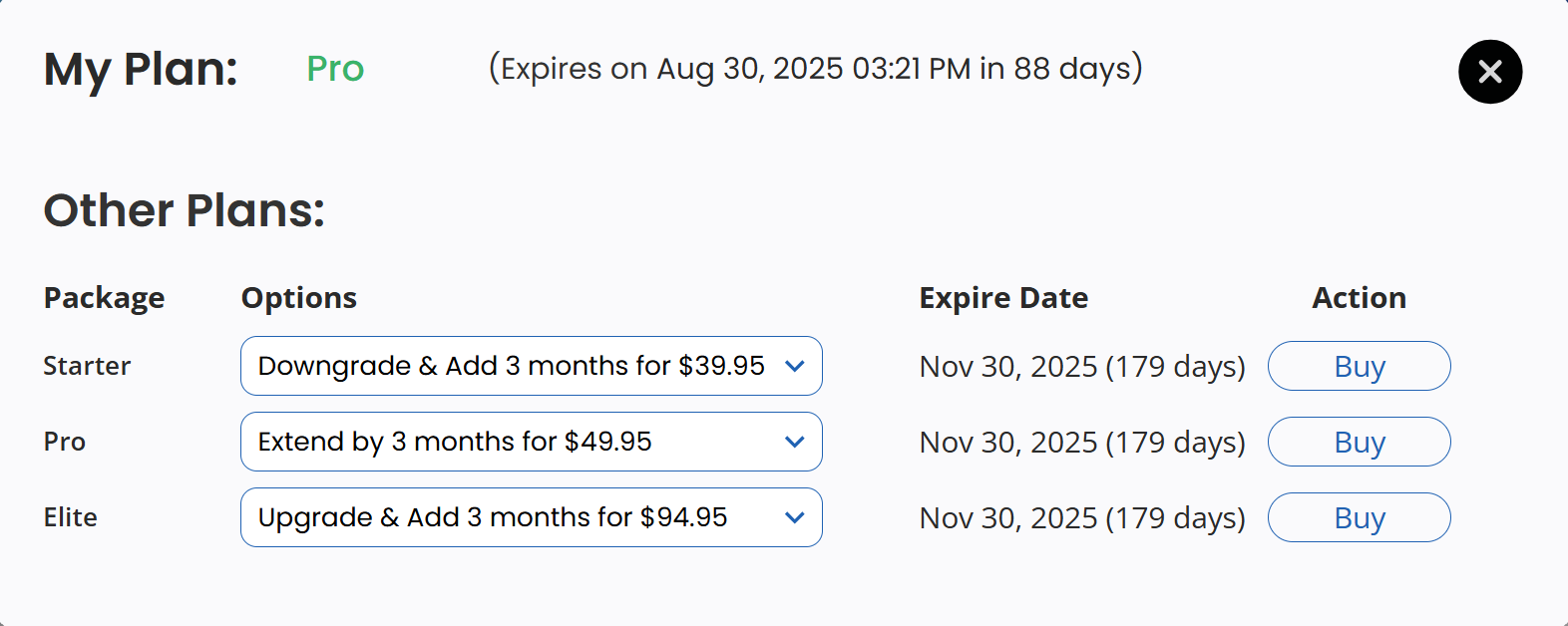1568x626 pixels.
Task: Purchase the Elite upgrade with Buy
Action: click(1359, 517)
